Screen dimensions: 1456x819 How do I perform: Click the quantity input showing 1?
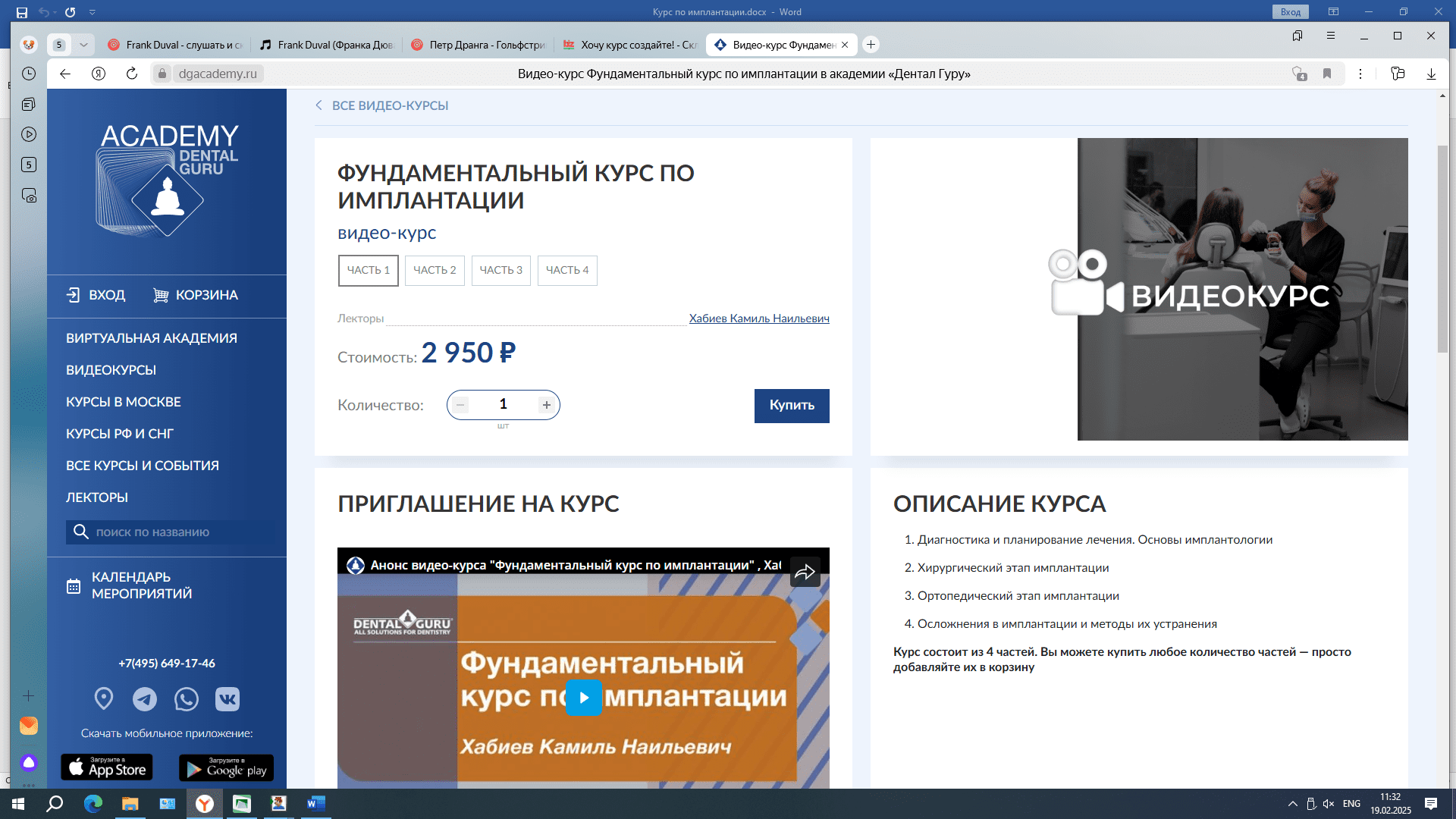pyautogui.click(x=503, y=404)
